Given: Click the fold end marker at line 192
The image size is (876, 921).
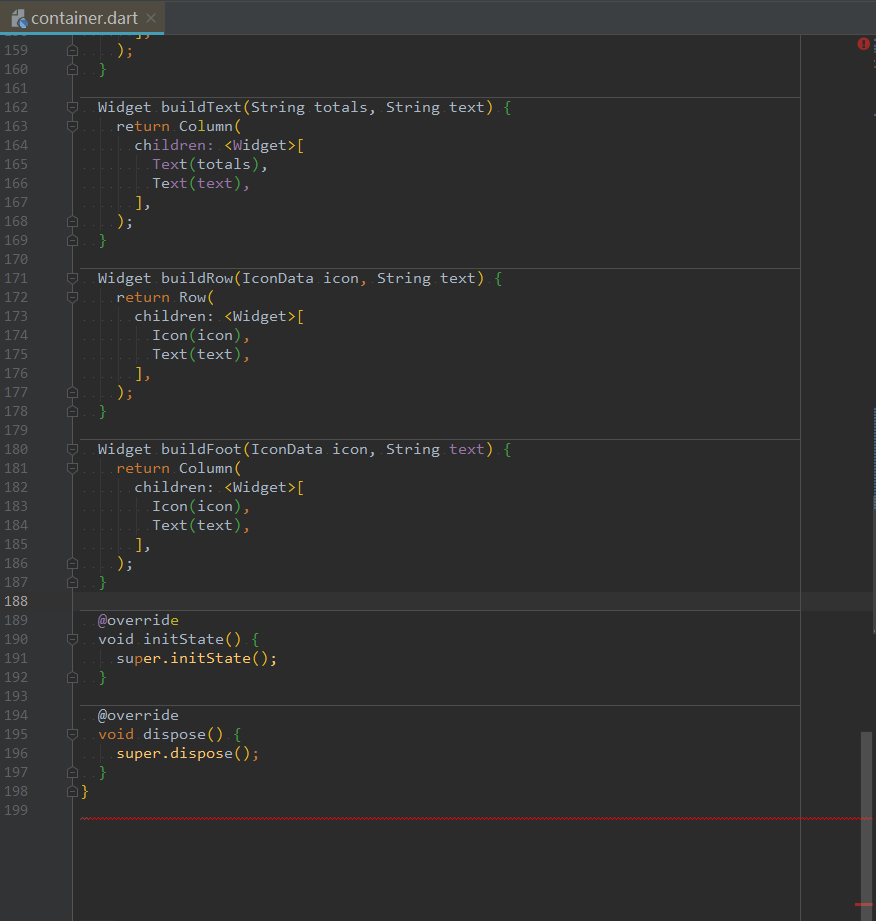Looking at the screenshot, I should pyautogui.click(x=71, y=677).
